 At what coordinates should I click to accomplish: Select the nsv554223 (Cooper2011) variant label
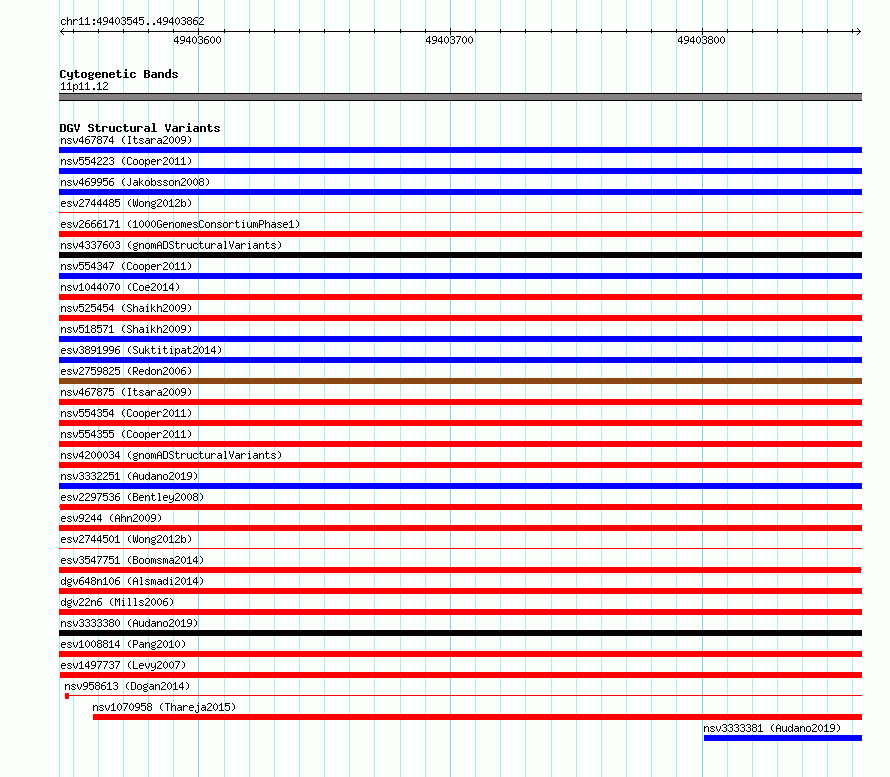pos(126,161)
